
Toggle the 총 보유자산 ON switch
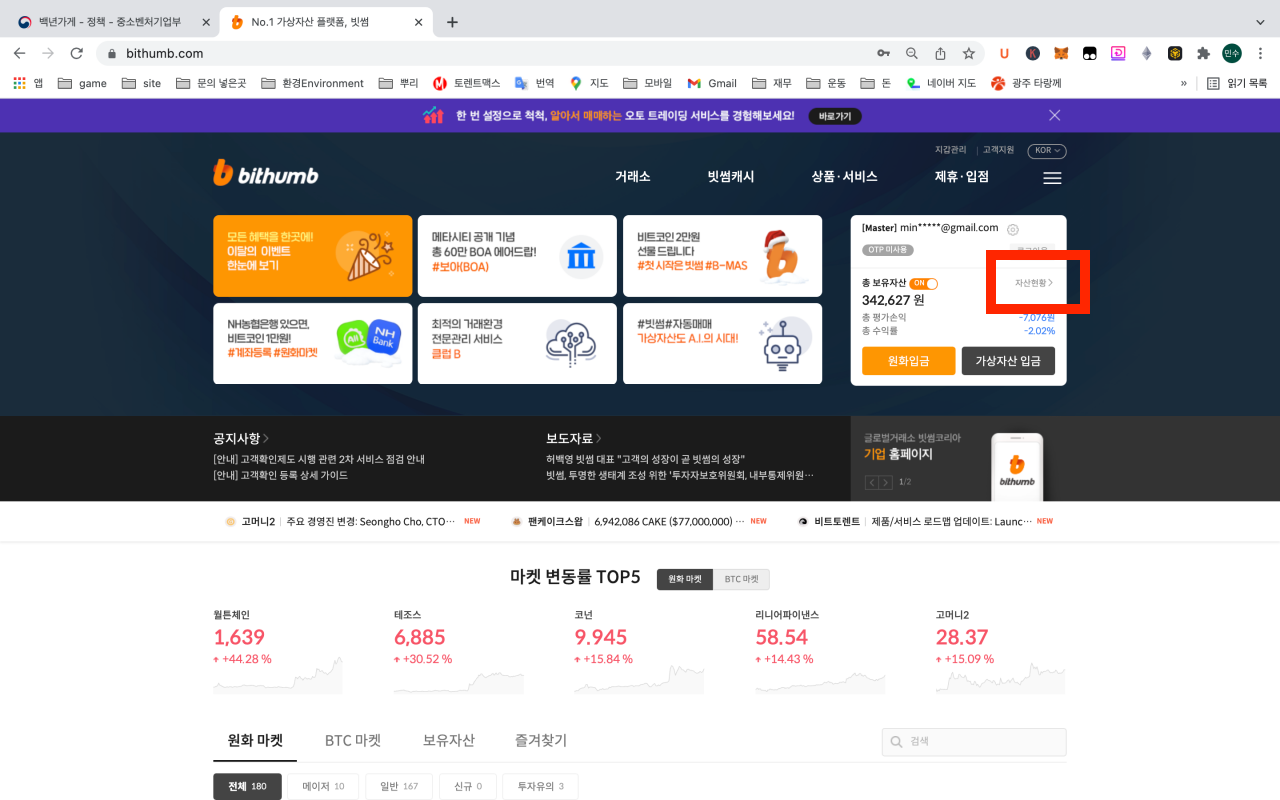(x=924, y=284)
